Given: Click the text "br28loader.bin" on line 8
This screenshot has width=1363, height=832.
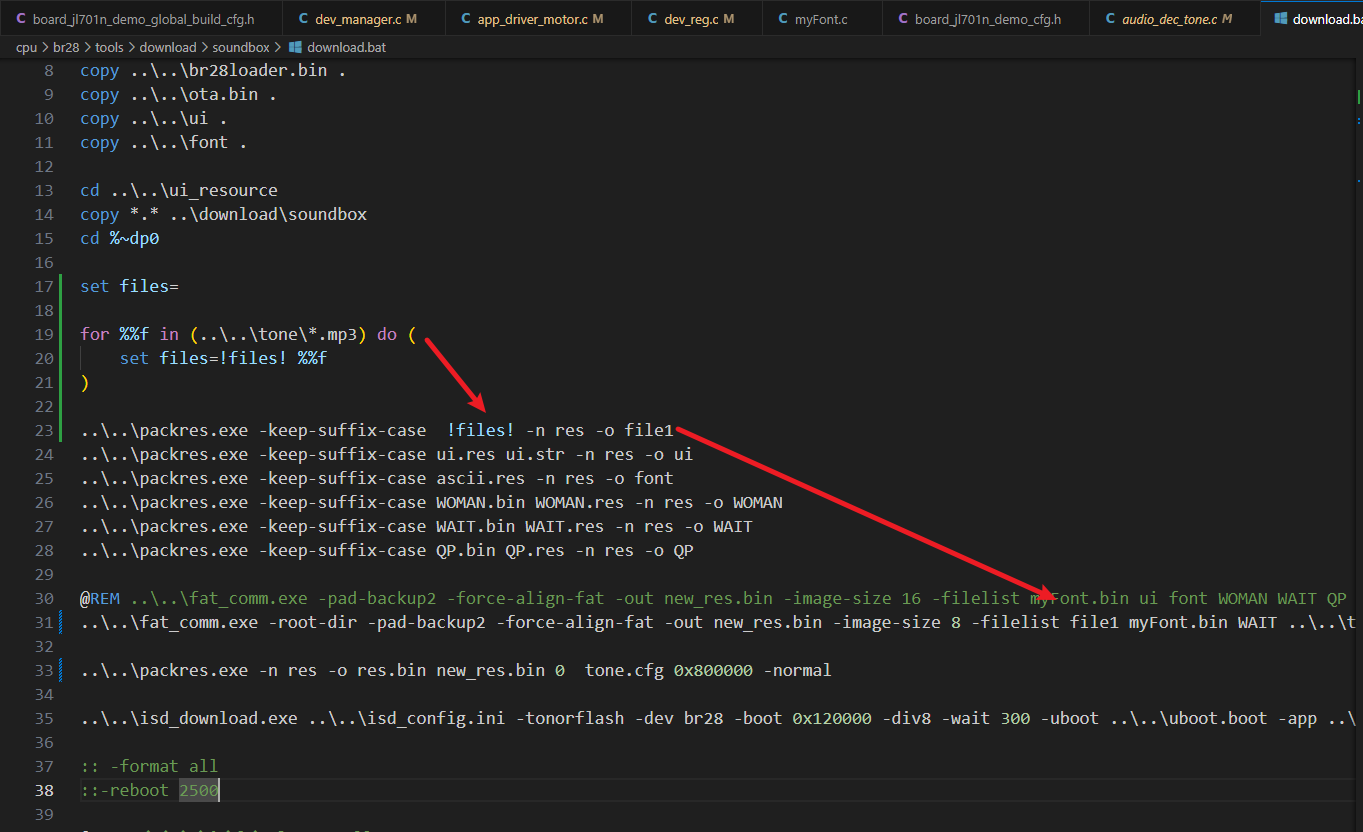Looking at the screenshot, I should click(257, 70).
